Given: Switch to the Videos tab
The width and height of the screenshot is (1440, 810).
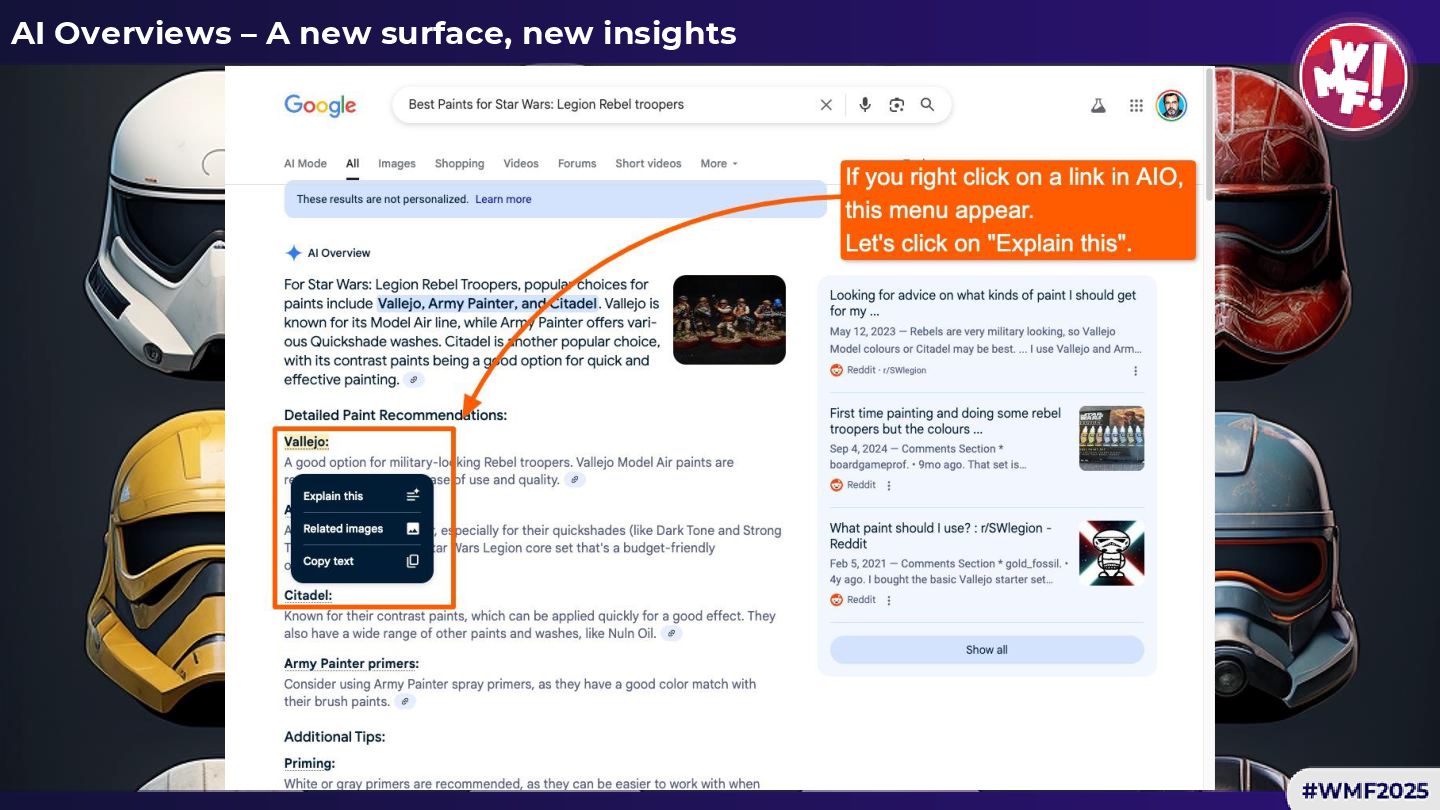Looking at the screenshot, I should 521,164.
